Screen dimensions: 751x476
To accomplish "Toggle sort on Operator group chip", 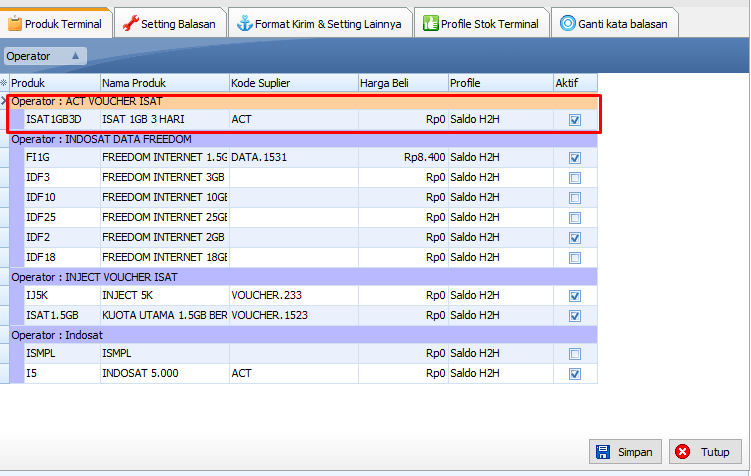I will point(45,56).
